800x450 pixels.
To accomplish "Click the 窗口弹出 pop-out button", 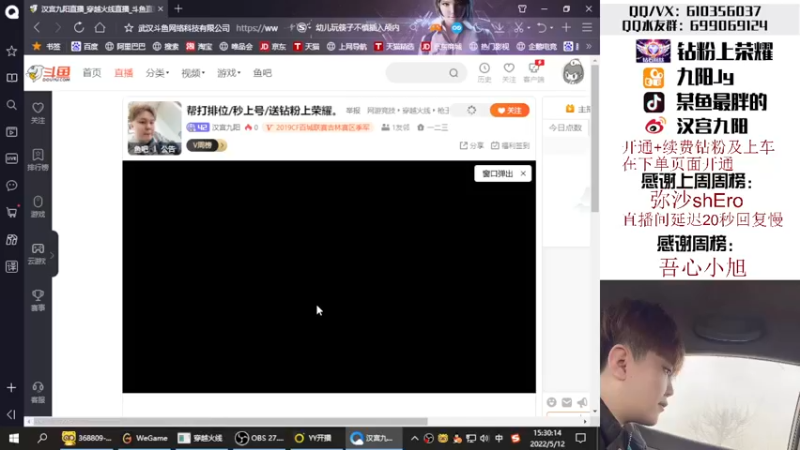I will pyautogui.click(x=497, y=173).
